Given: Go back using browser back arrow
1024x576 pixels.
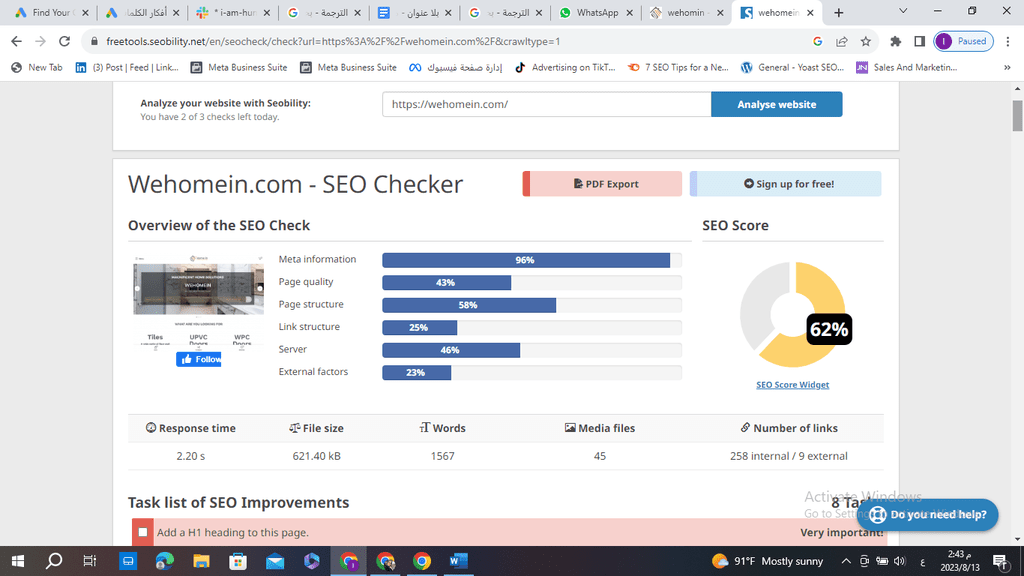Looking at the screenshot, I should pos(16,41).
